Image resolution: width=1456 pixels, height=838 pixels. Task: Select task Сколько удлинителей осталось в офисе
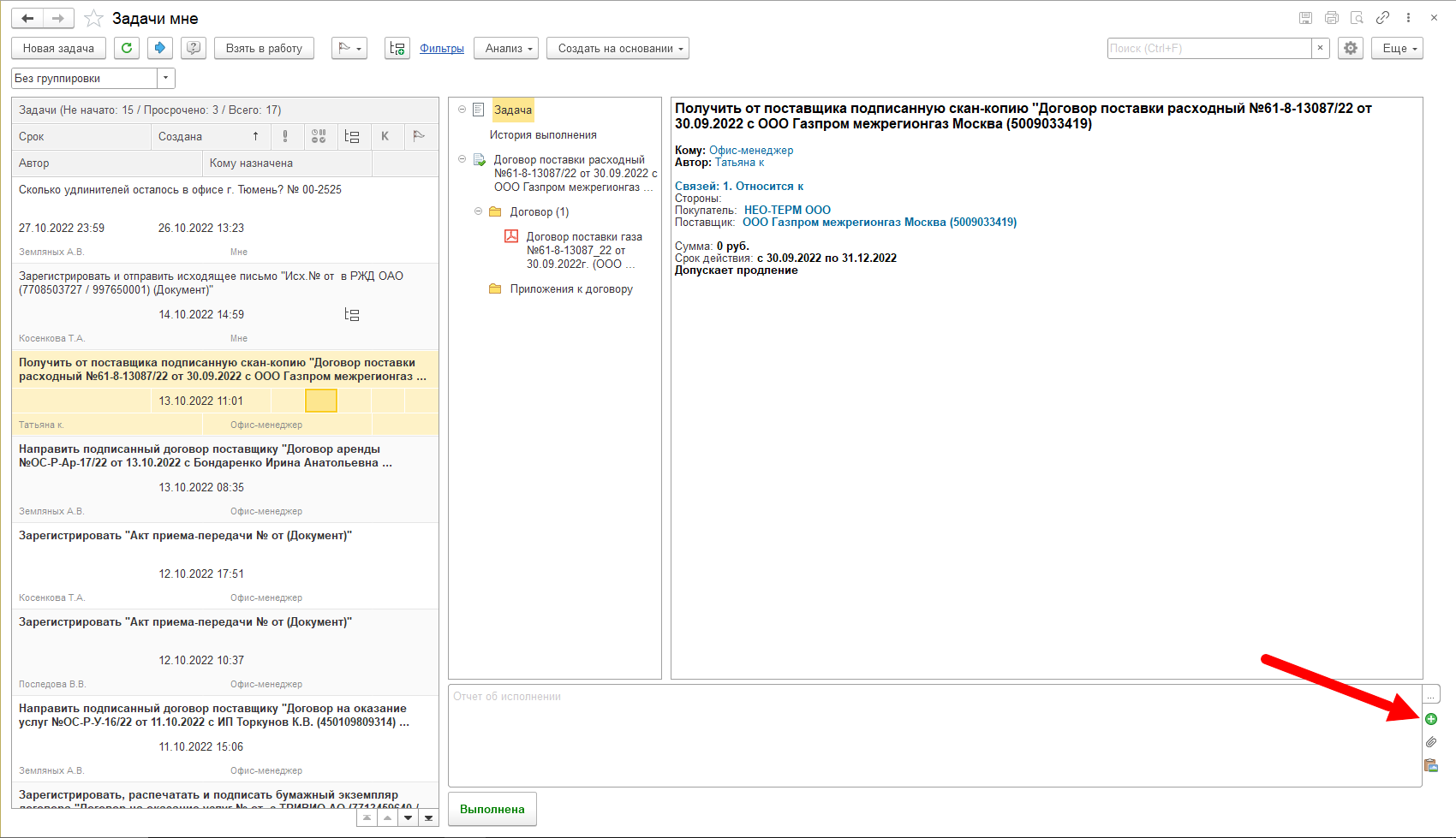click(225, 218)
